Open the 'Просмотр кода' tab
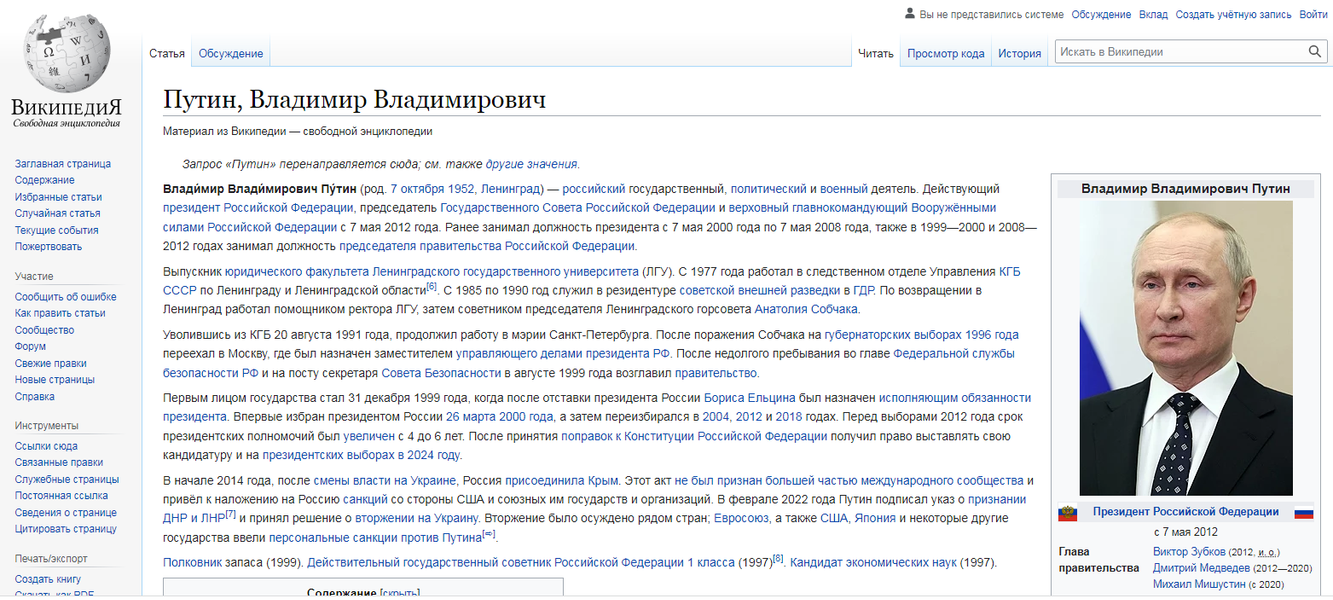The image size is (1333, 600). (x=946, y=54)
